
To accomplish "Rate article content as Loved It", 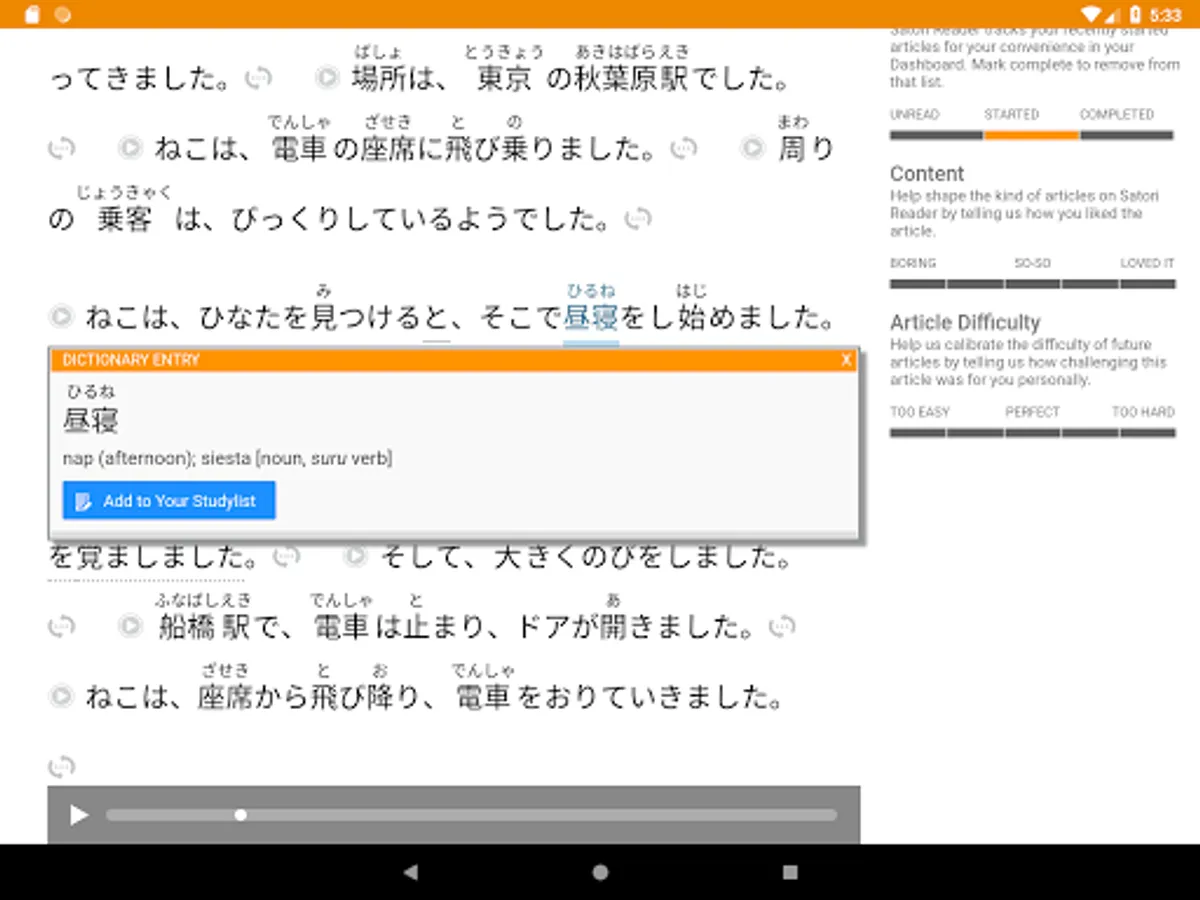I will pyautogui.click(x=1147, y=284).
